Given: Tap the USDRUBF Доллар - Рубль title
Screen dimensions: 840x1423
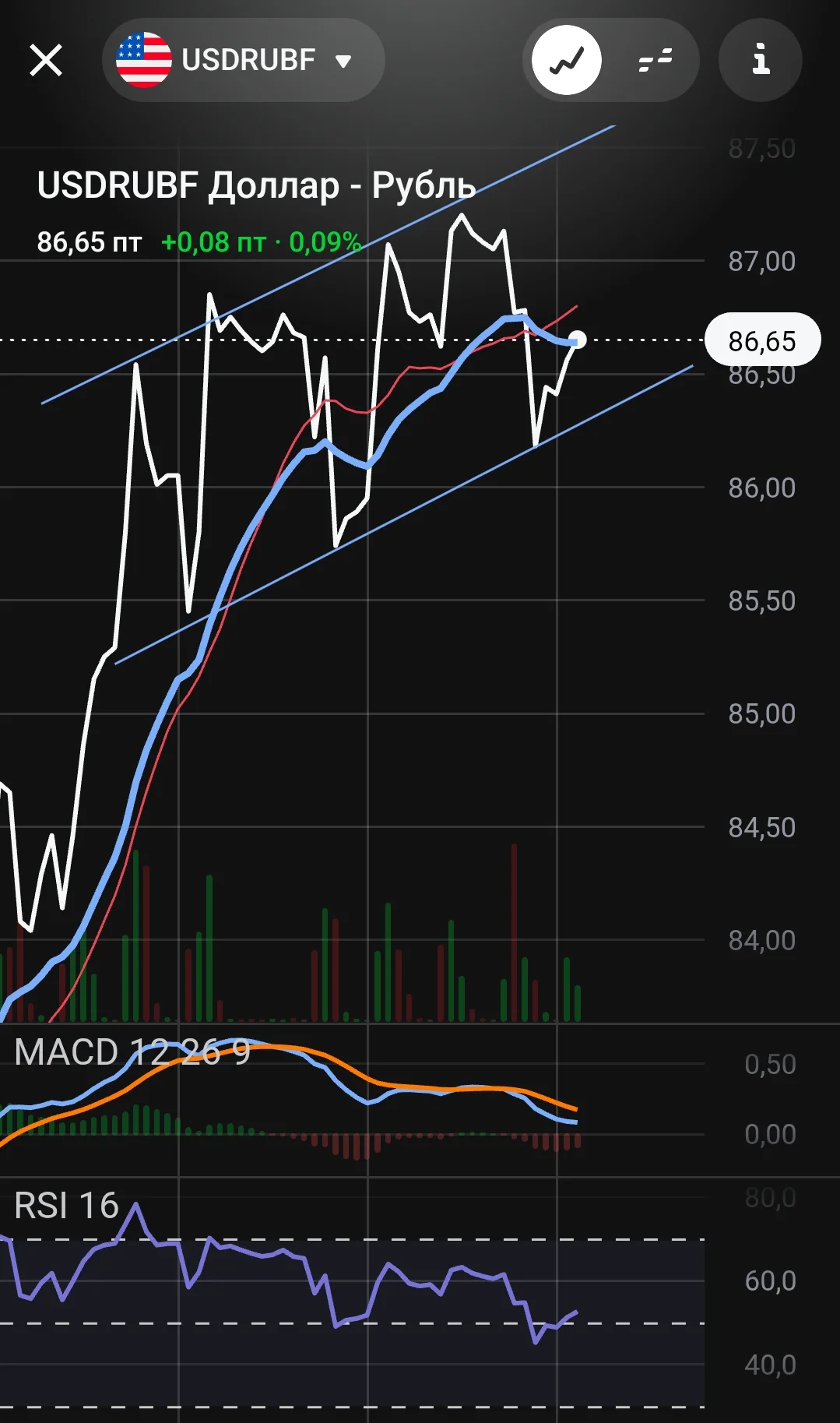Looking at the screenshot, I should [256, 185].
